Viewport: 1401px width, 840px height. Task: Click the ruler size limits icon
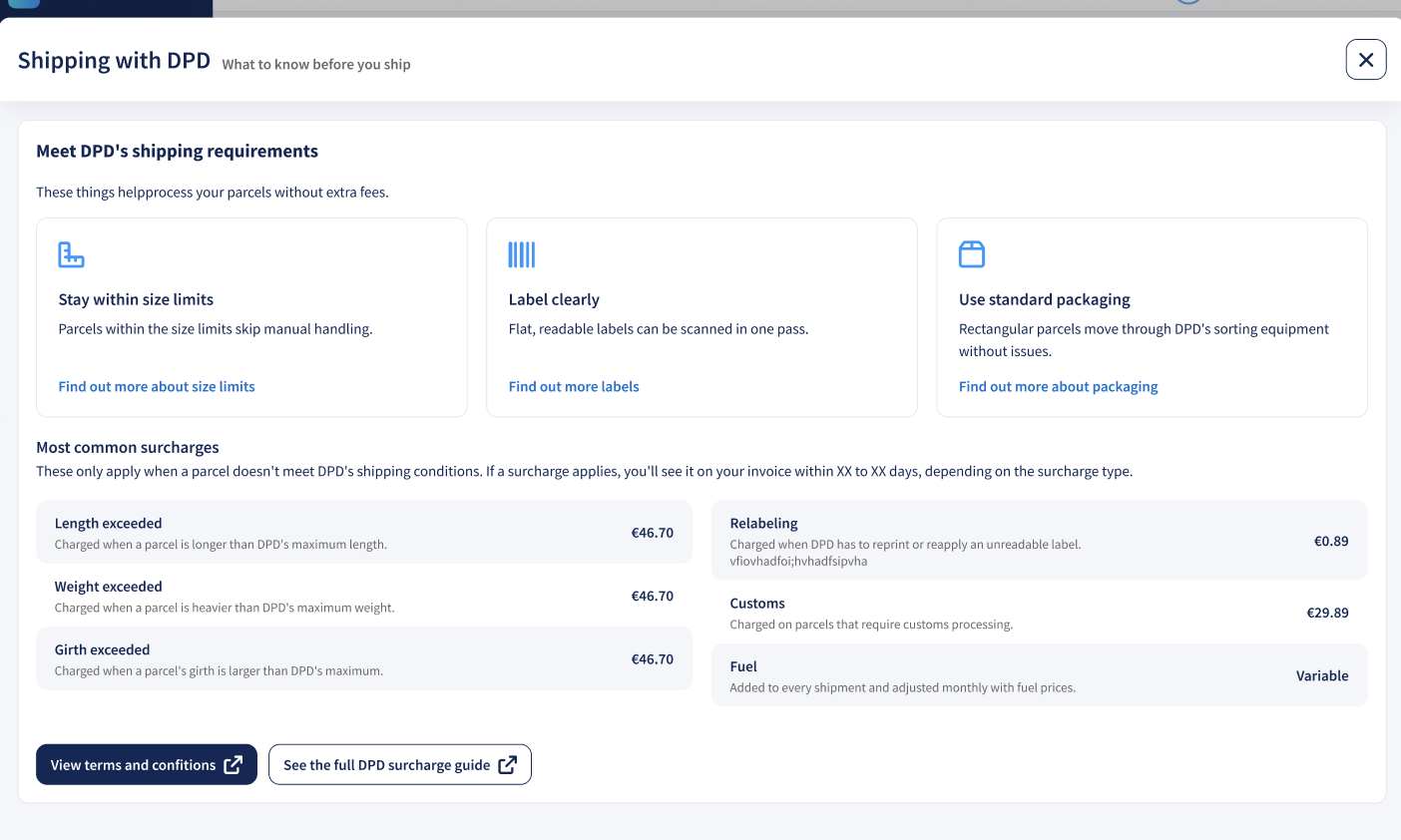(x=71, y=254)
